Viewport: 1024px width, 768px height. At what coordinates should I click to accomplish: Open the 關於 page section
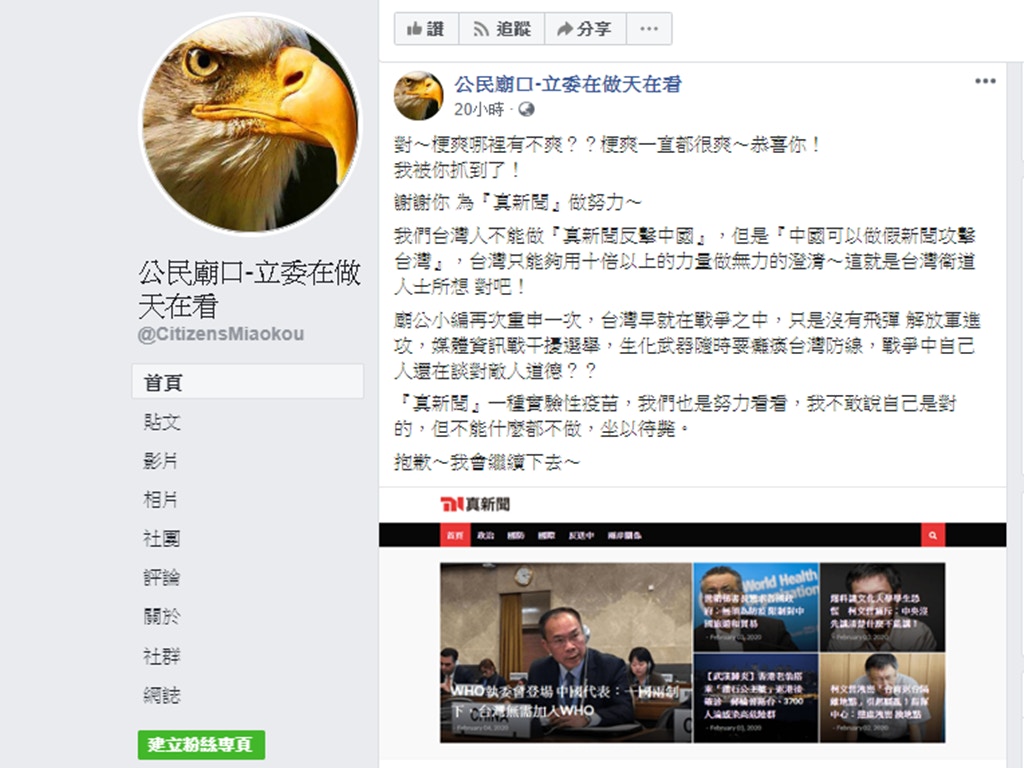(x=161, y=616)
